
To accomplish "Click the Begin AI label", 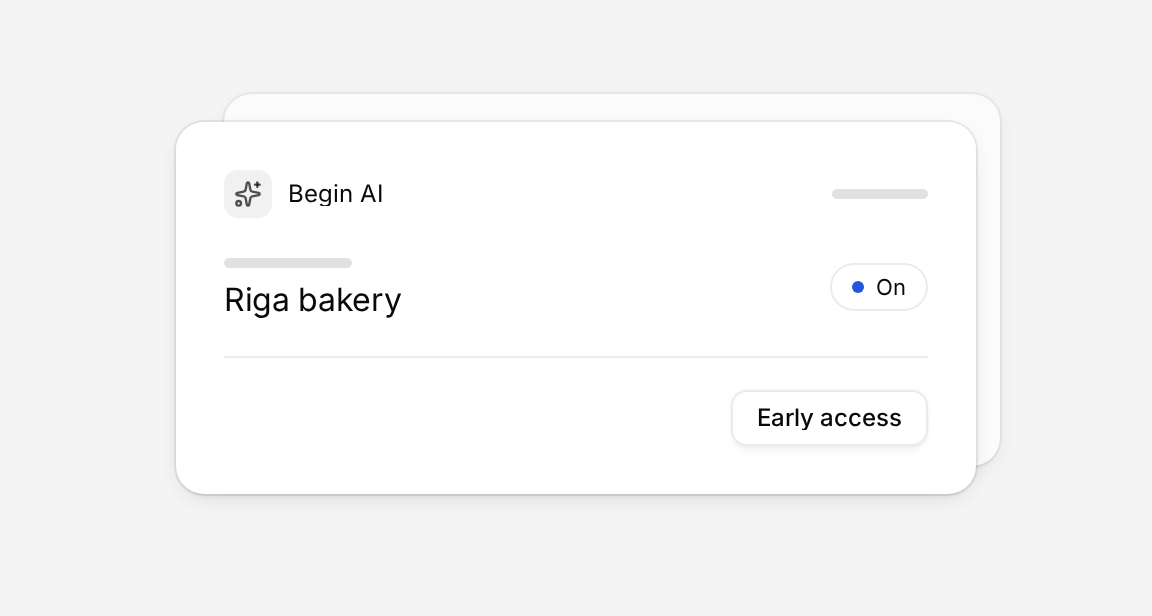I will [x=335, y=194].
